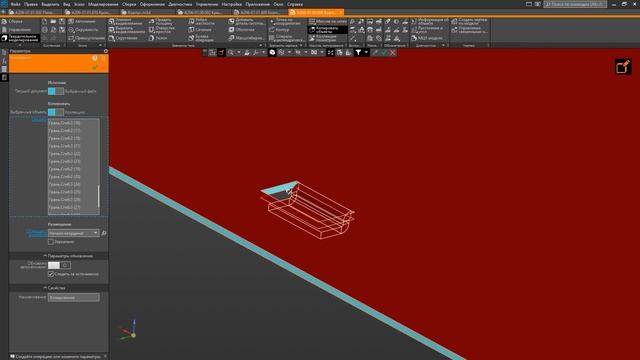Click the Наименование input field
Viewport: 640px width, 360px height.
[x=73, y=297]
